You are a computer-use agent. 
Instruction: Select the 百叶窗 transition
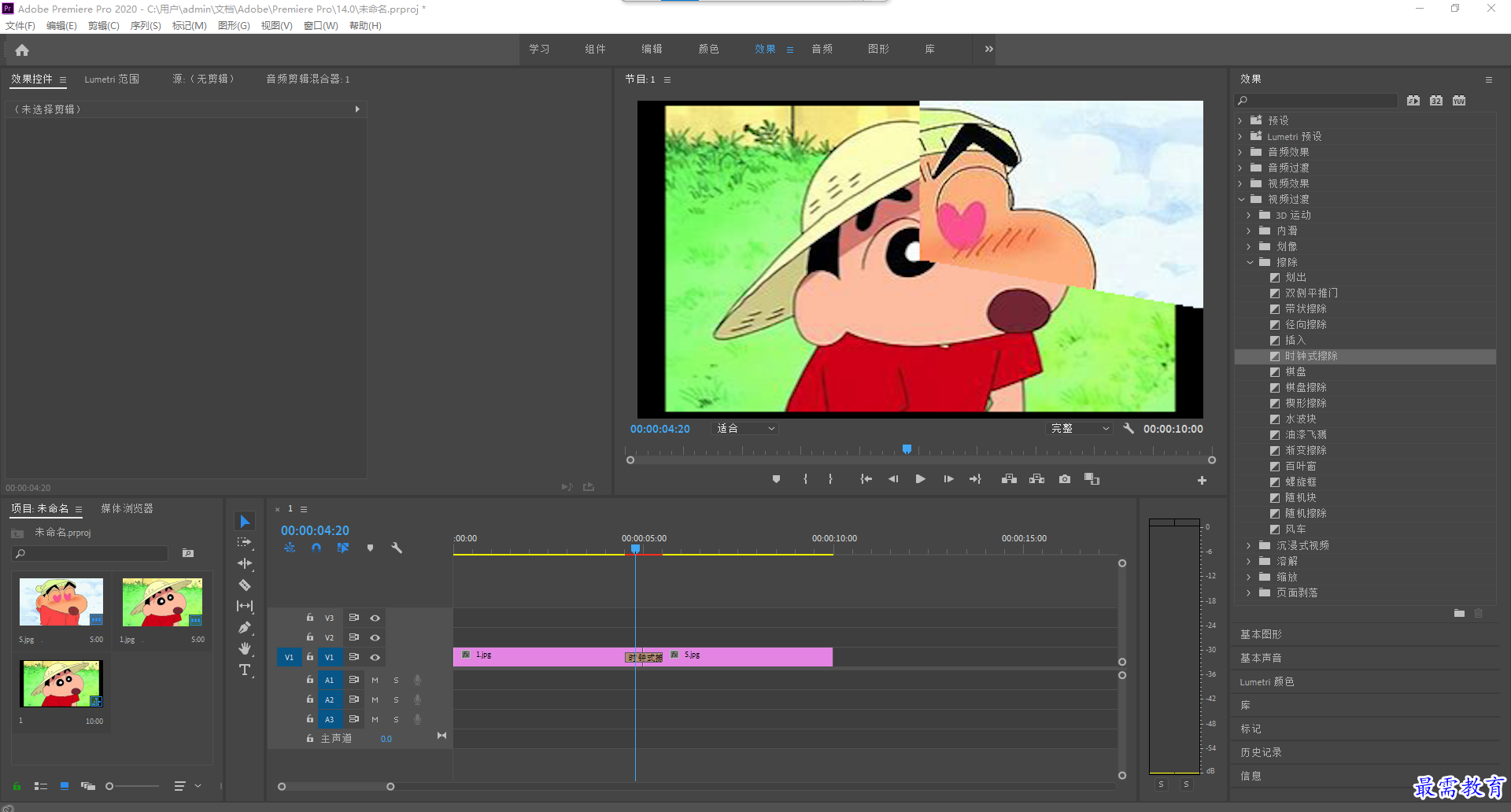[x=1301, y=467]
